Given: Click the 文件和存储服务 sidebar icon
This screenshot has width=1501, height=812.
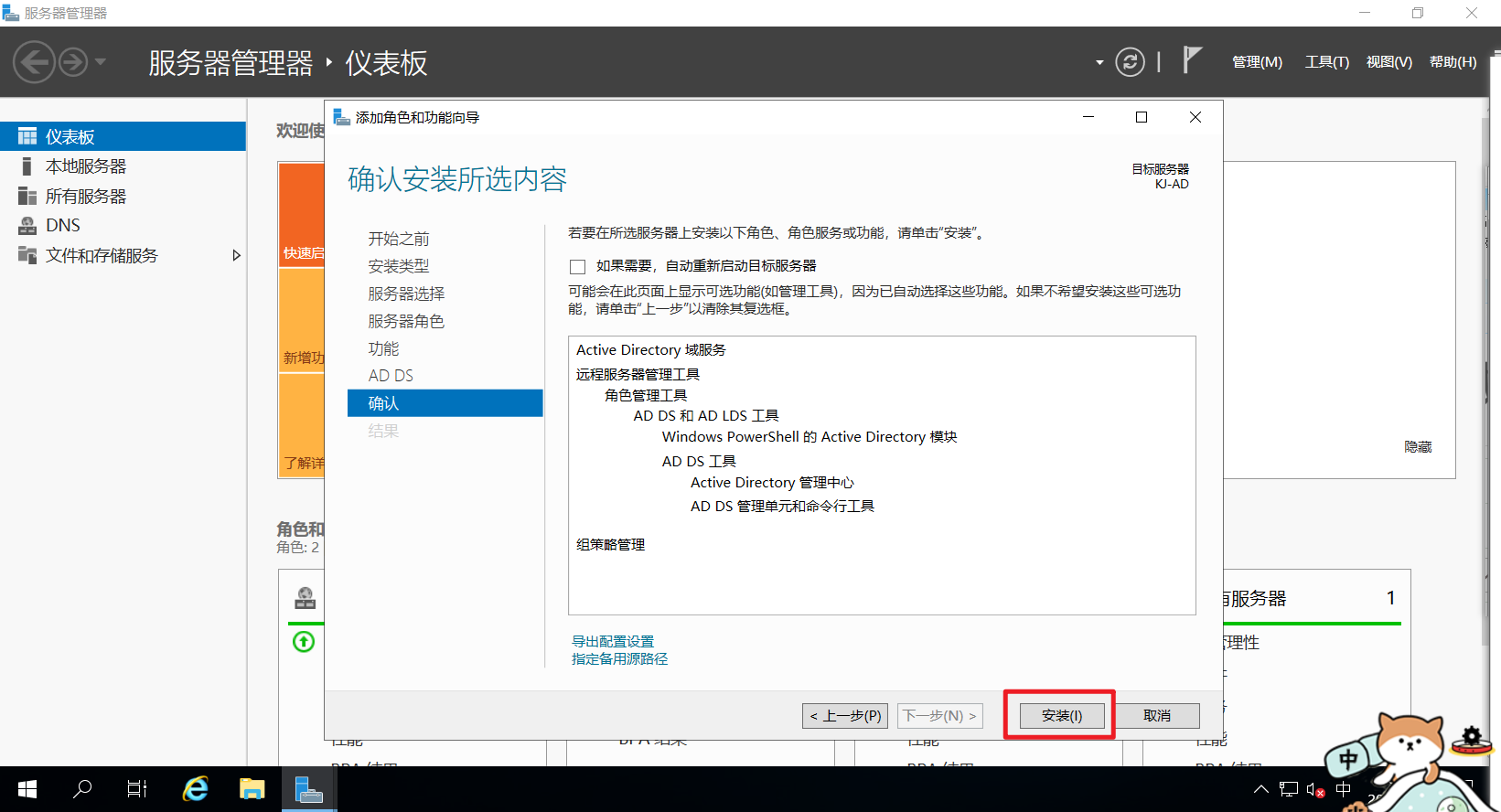Looking at the screenshot, I should tap(27, 255).
